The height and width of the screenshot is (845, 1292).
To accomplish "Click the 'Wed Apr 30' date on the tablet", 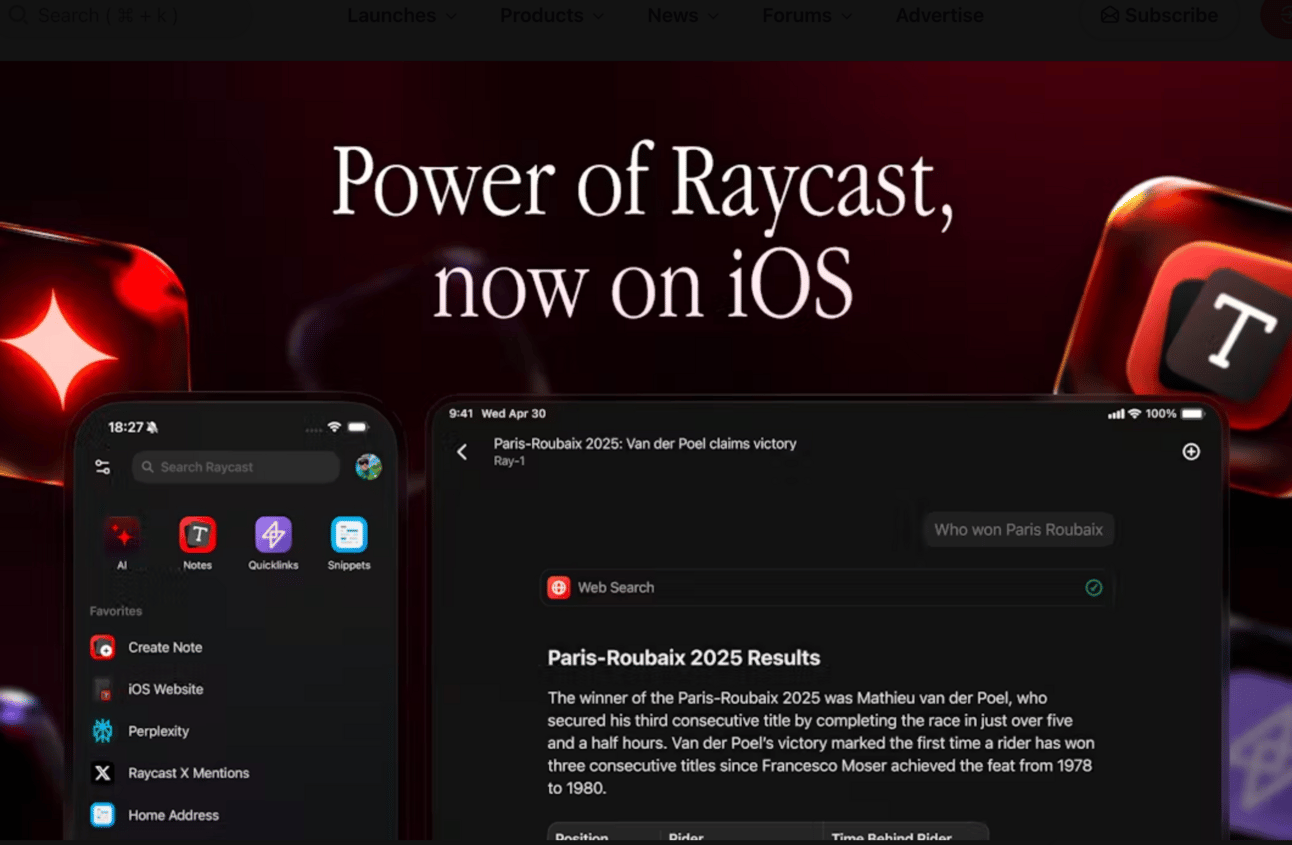I will pos(514,414).
